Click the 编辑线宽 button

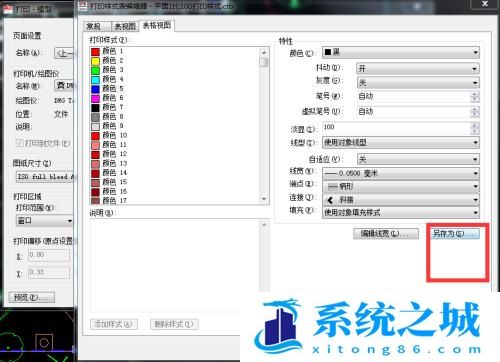click(x=386, y=234)
